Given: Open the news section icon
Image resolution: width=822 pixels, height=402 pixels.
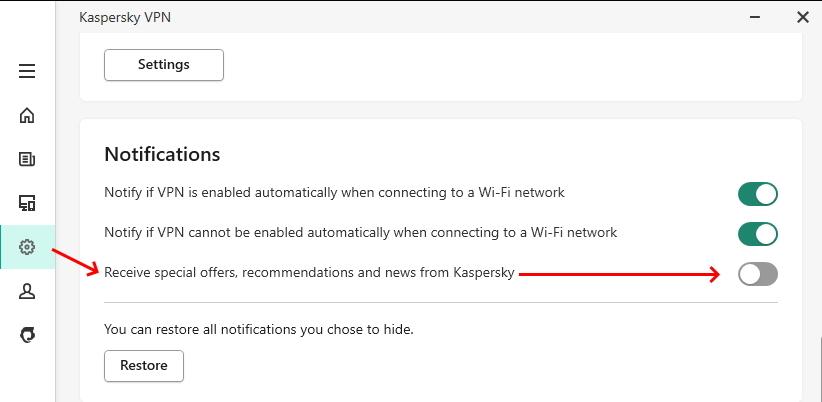Looking at the screenshot, I should coord(27,159).
